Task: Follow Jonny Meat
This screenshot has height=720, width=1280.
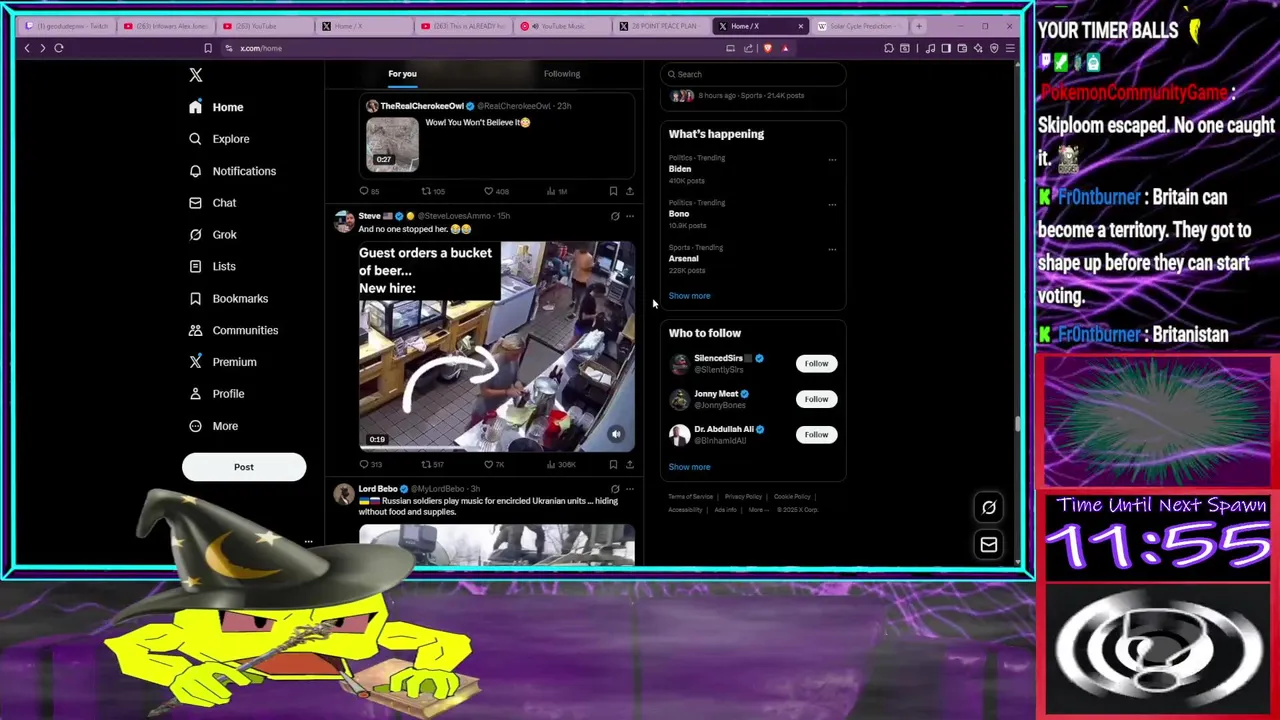Action: (816, 399)
